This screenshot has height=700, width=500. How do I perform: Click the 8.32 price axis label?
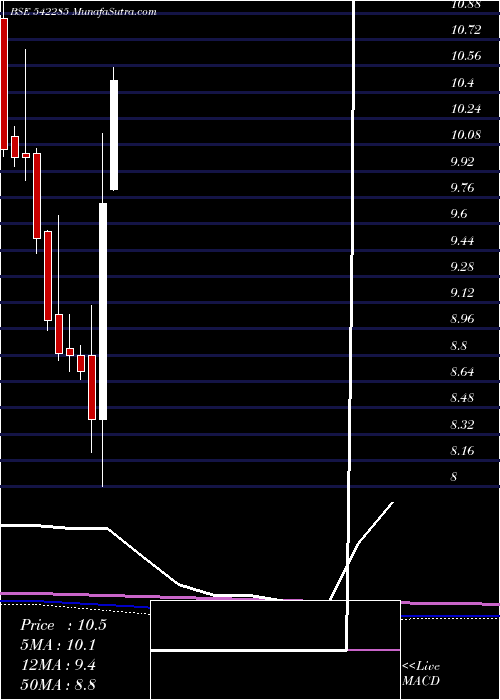coord(462,425)
